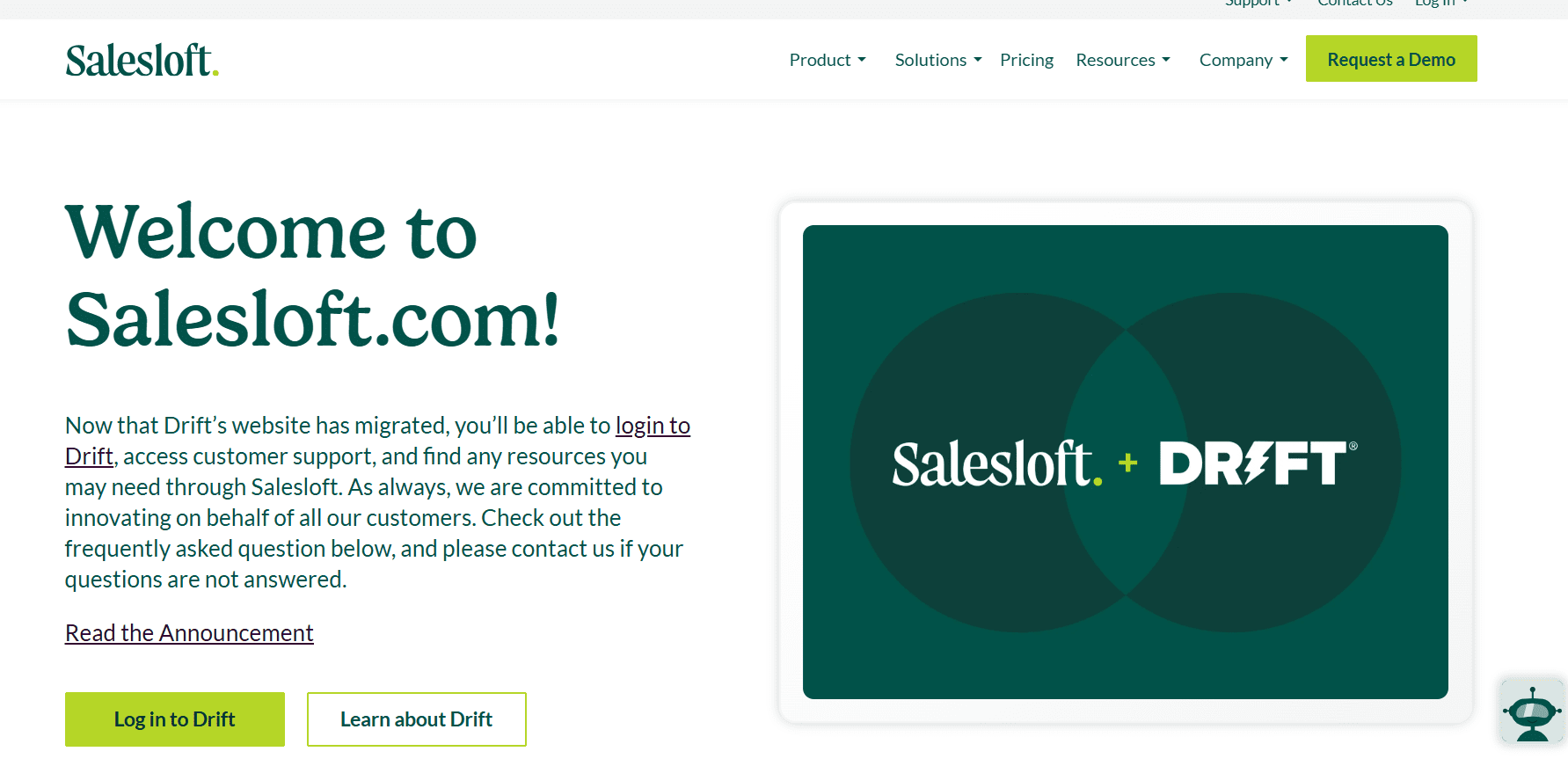Click the Request a Demo button
Viewport: 1568px width, 766px height.
pos(1391,59)
